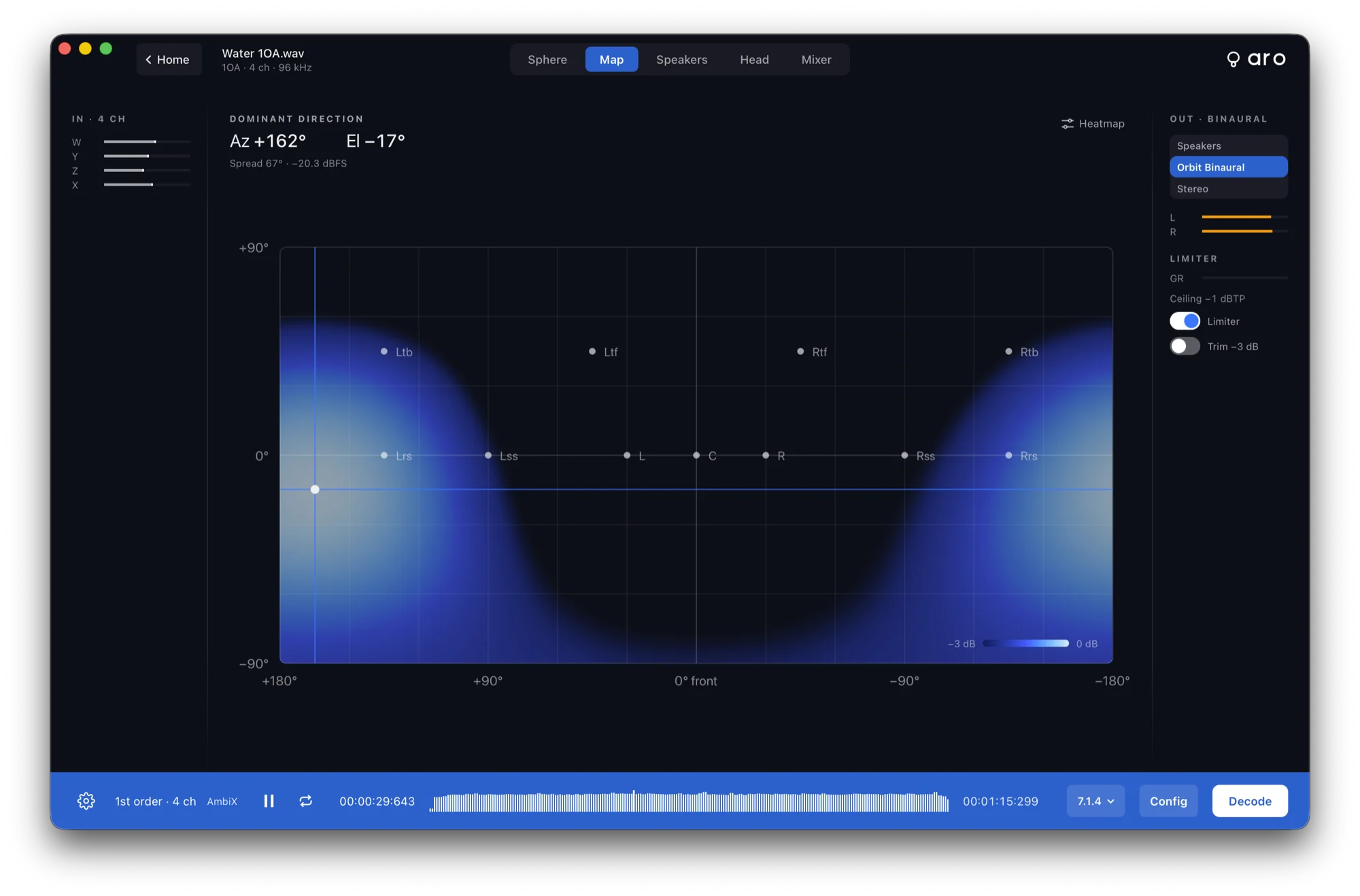Click the GR gain reduction meter

[1244, 278]
